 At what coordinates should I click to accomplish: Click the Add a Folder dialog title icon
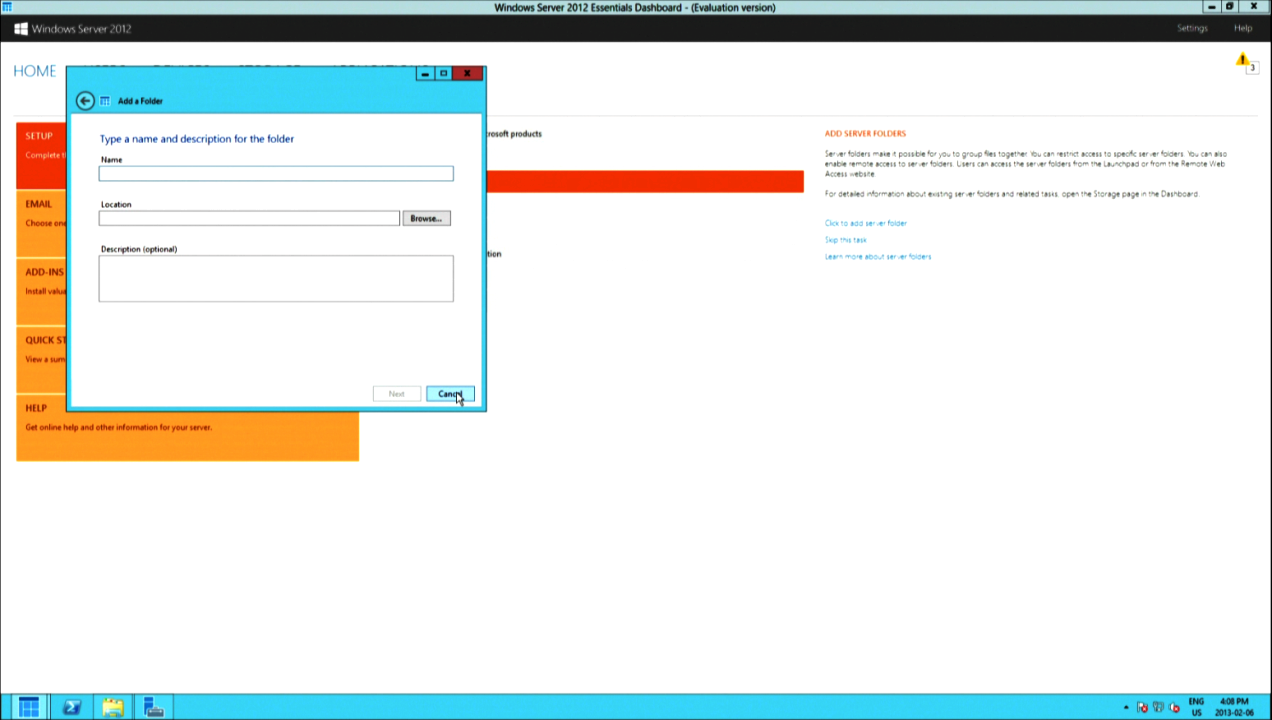[x=105, y=101]
